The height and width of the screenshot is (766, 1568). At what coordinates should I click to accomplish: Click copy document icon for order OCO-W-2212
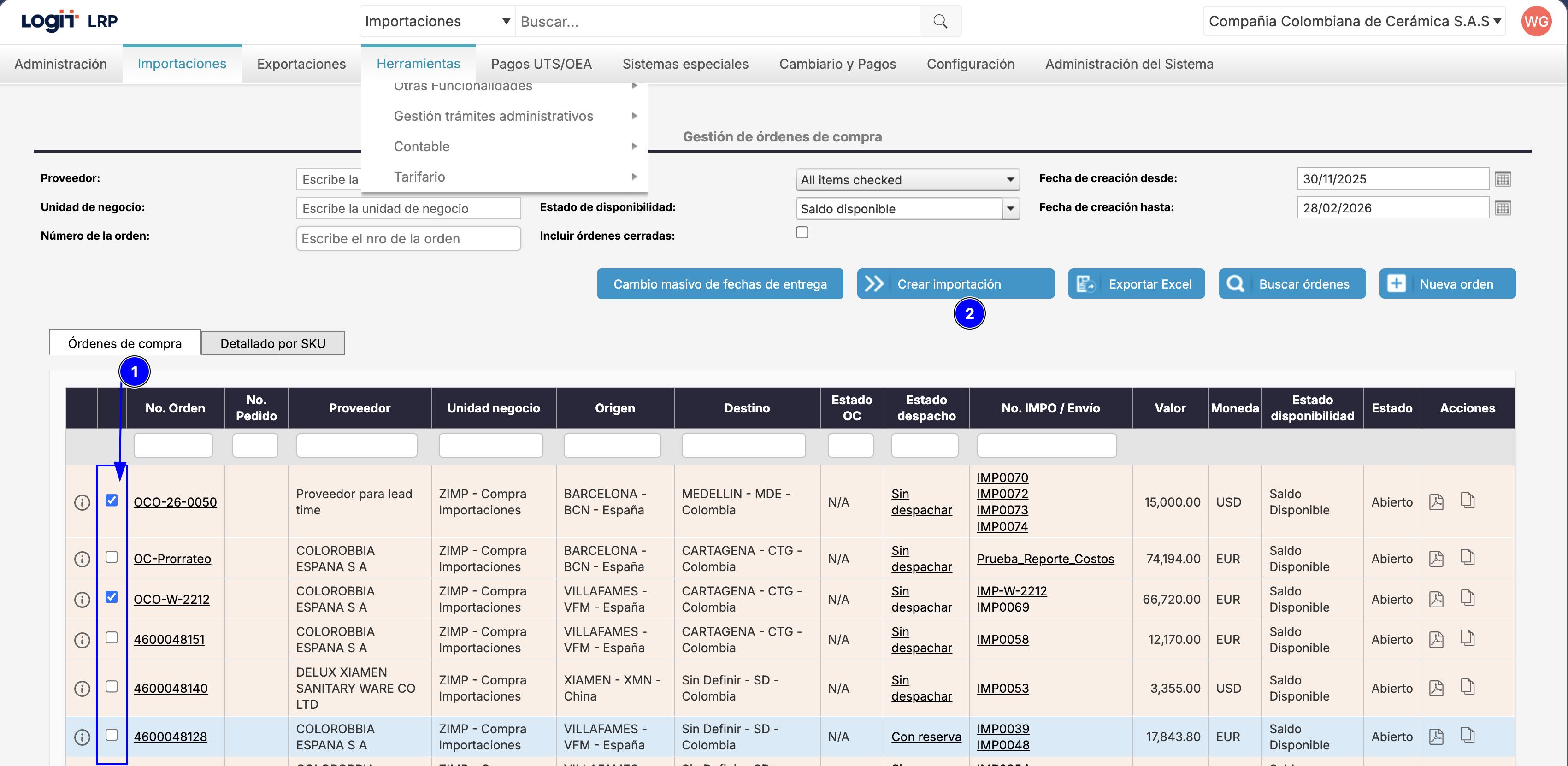[1468, 598]
